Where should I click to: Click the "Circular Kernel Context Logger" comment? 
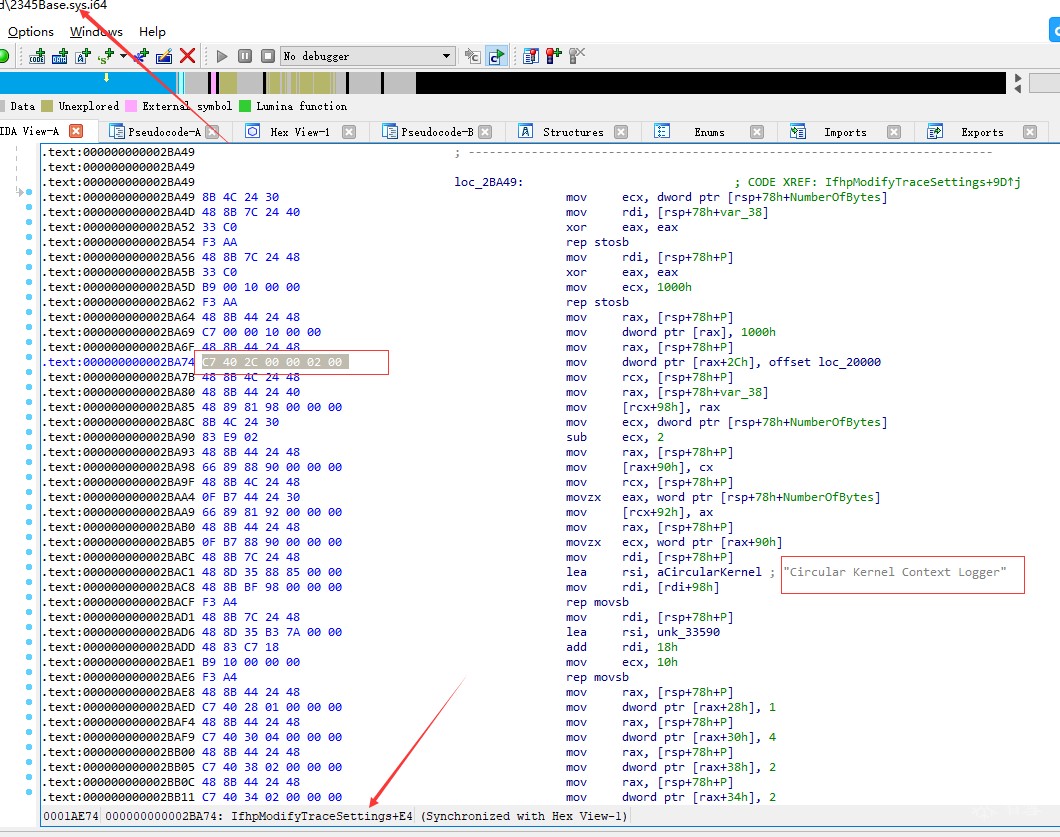[x=895, y=572]
